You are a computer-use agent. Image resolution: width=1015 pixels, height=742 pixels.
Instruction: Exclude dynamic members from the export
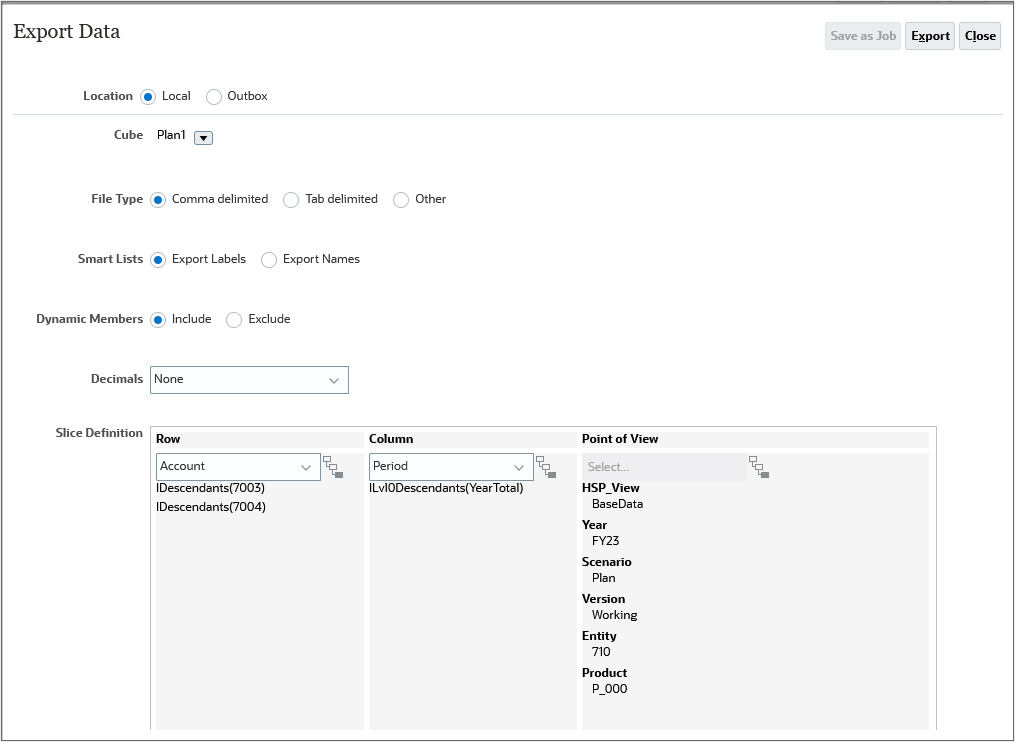pyautogui.click(x=232, y=319)
